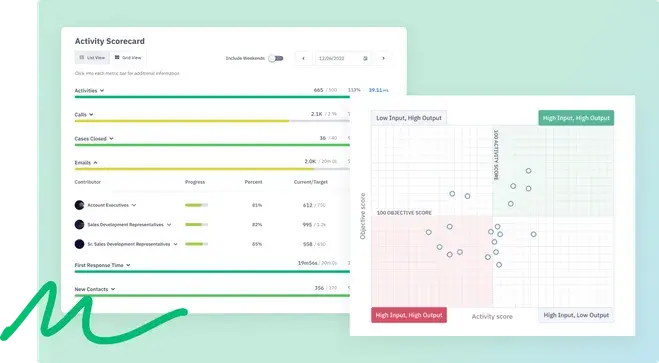Viewport: 659px width, 363px height.
Task: Click the Account Executives avatar
Action: click(x=79, y=205)
